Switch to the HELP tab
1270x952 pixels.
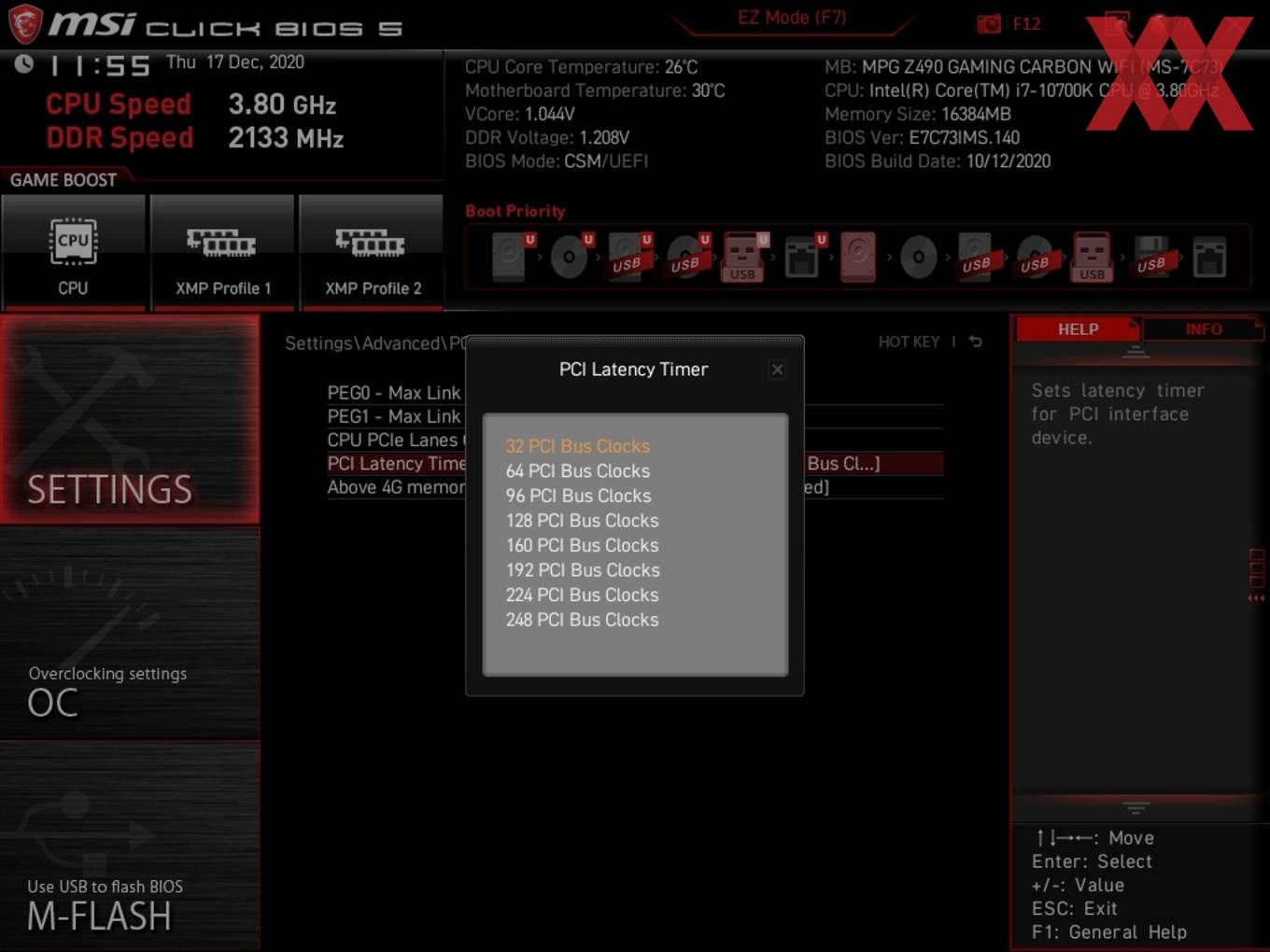tap(1078, 329)
